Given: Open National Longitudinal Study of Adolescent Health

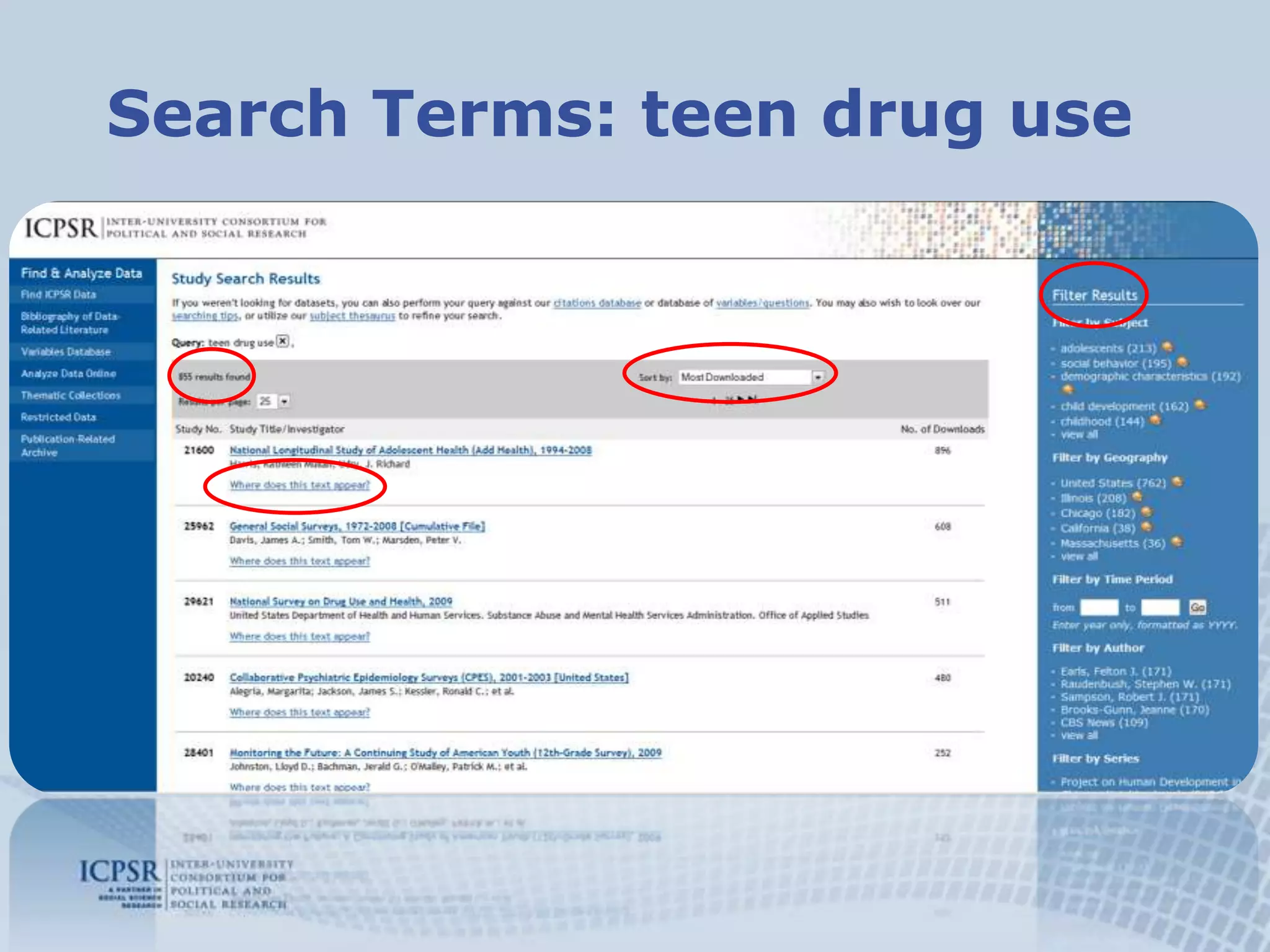Looking at the screenshot, I should [x=411, y=450].
